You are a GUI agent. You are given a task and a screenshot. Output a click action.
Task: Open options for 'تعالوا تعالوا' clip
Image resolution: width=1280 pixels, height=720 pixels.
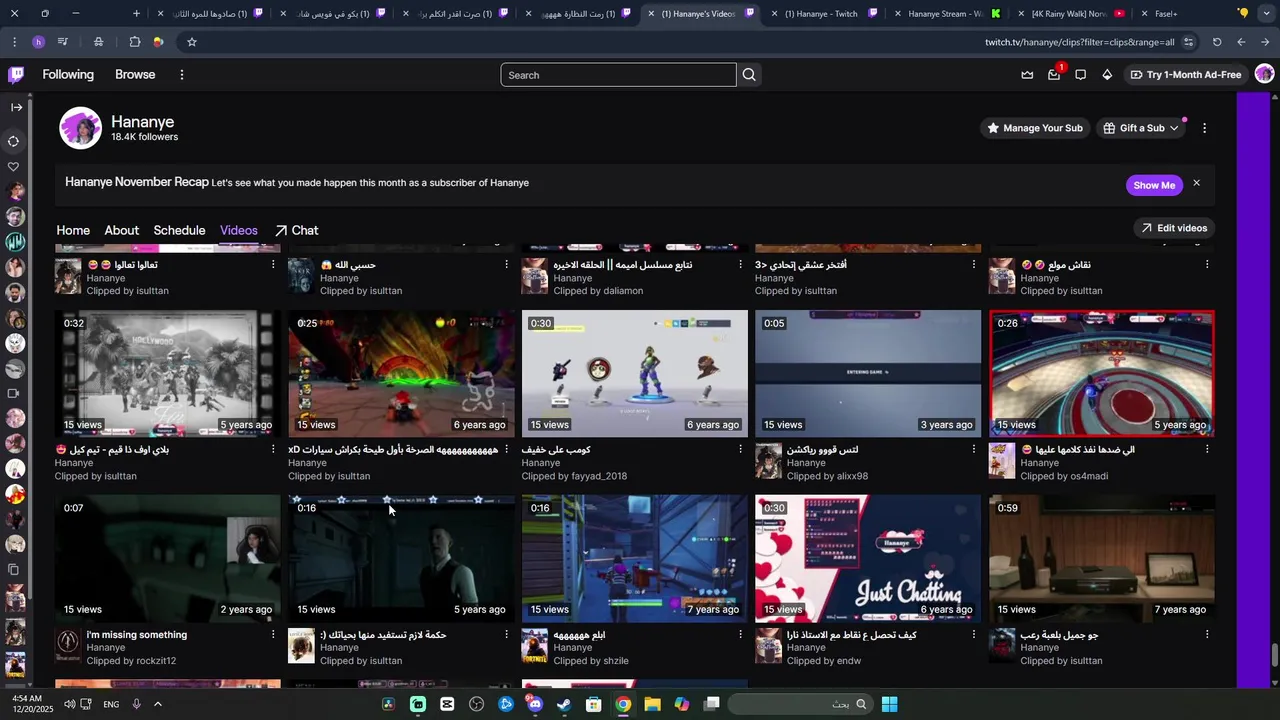273,264
